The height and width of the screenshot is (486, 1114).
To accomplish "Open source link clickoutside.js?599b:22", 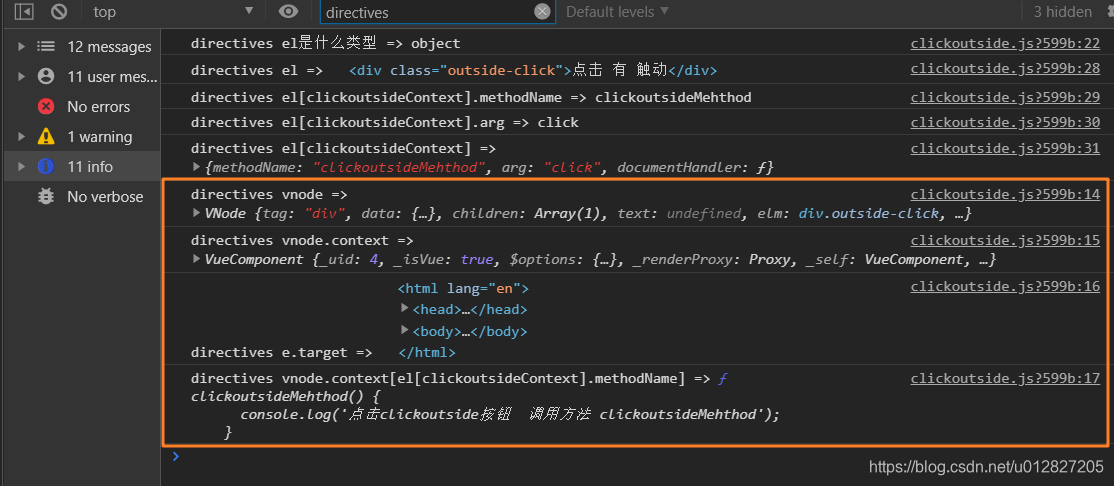I will pyautogui.click(x=1005, y=43).
